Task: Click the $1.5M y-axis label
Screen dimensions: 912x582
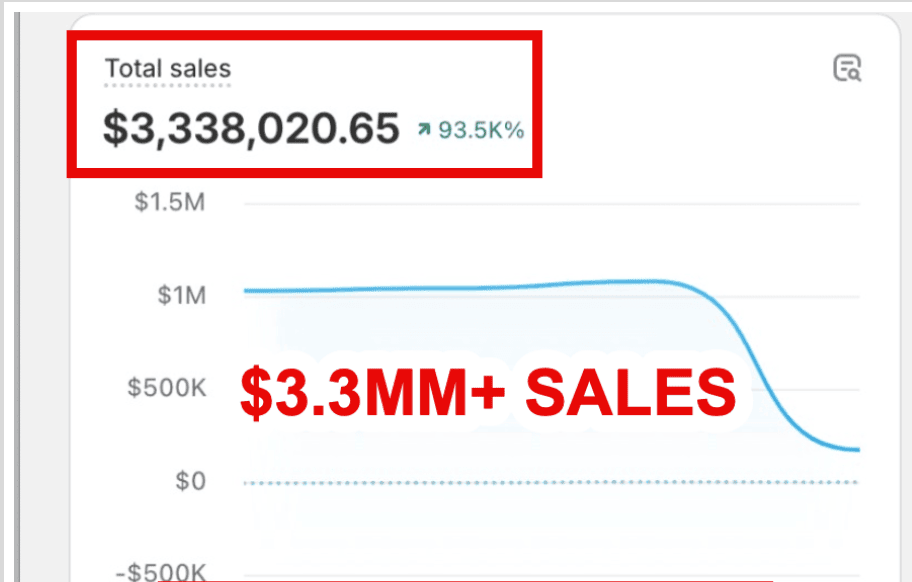Action: [x=168, y=203]
